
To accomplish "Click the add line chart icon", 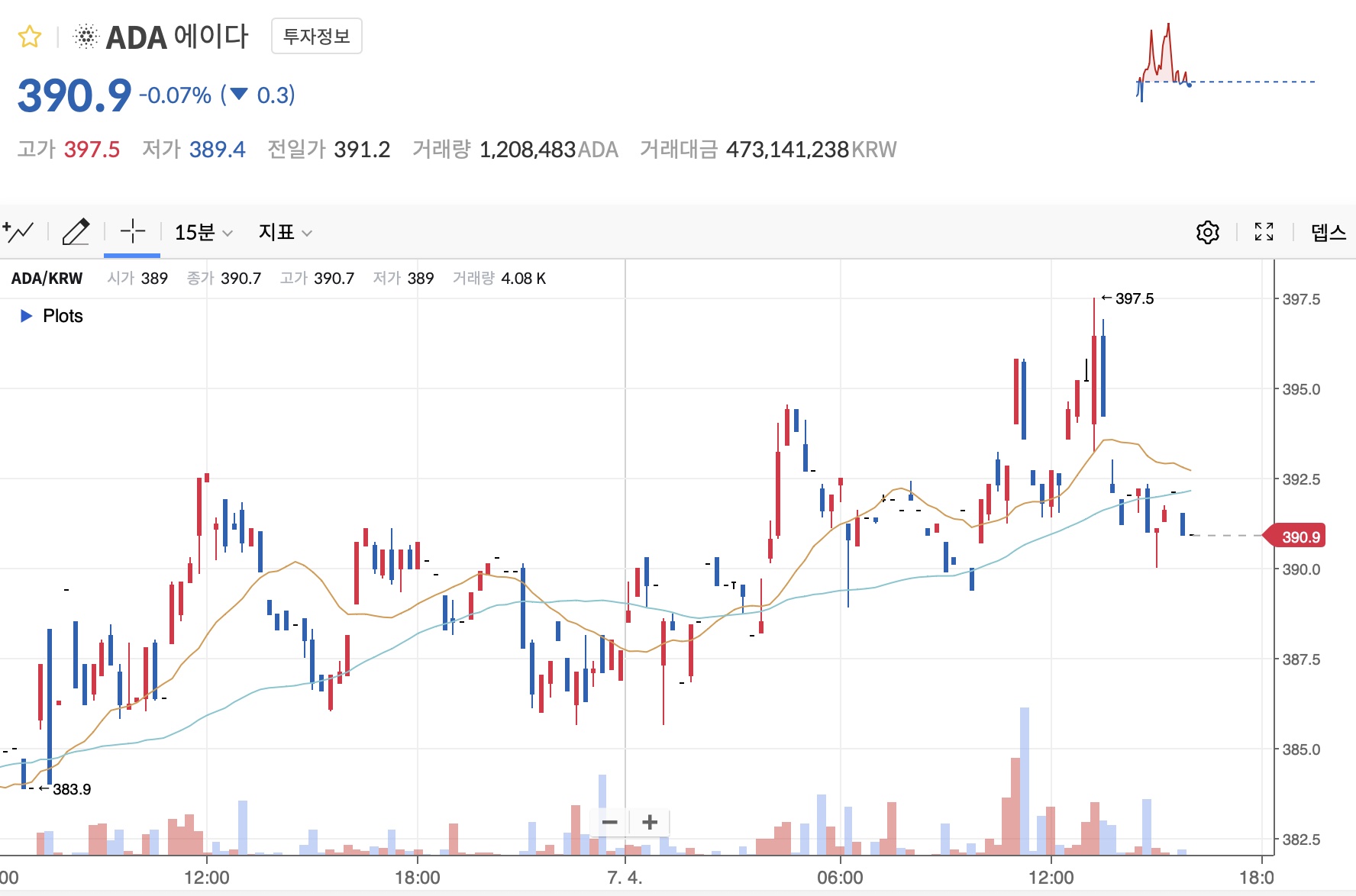I will tap(17, 231).
